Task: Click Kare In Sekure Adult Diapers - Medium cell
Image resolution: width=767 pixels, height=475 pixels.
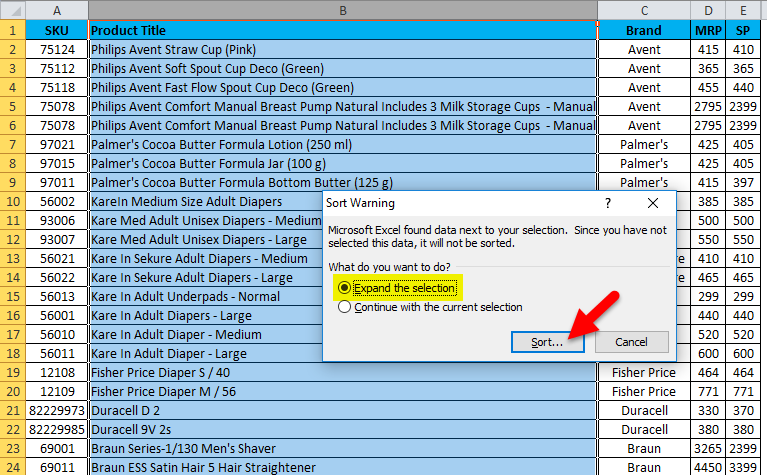Action: [206, 258]
